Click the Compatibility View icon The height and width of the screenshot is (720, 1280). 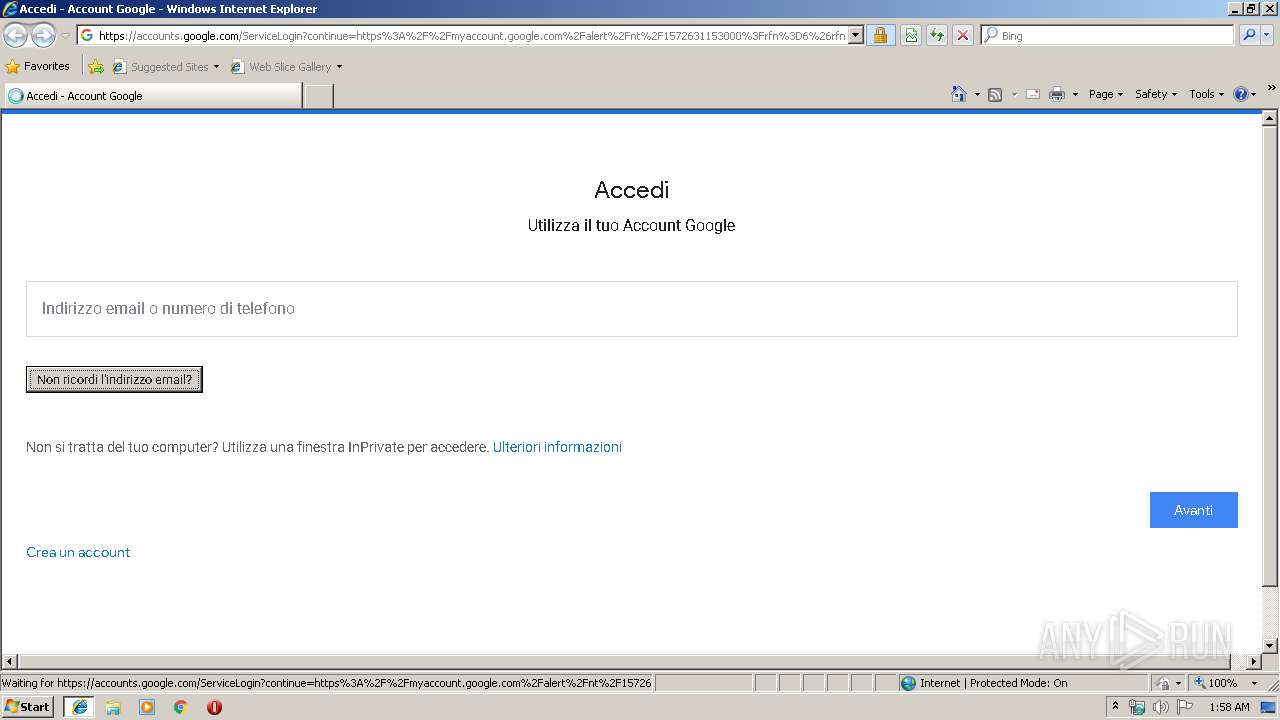click(911, 36)
